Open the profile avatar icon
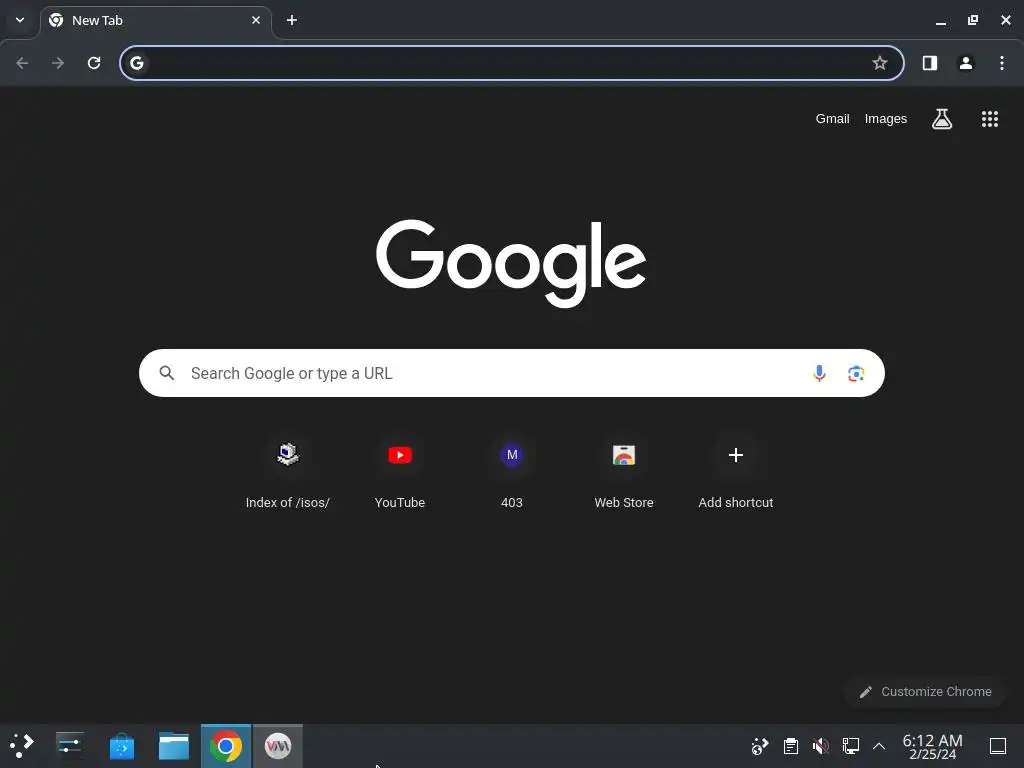This screenshot has height=768, width=1024. click(966, 63)
